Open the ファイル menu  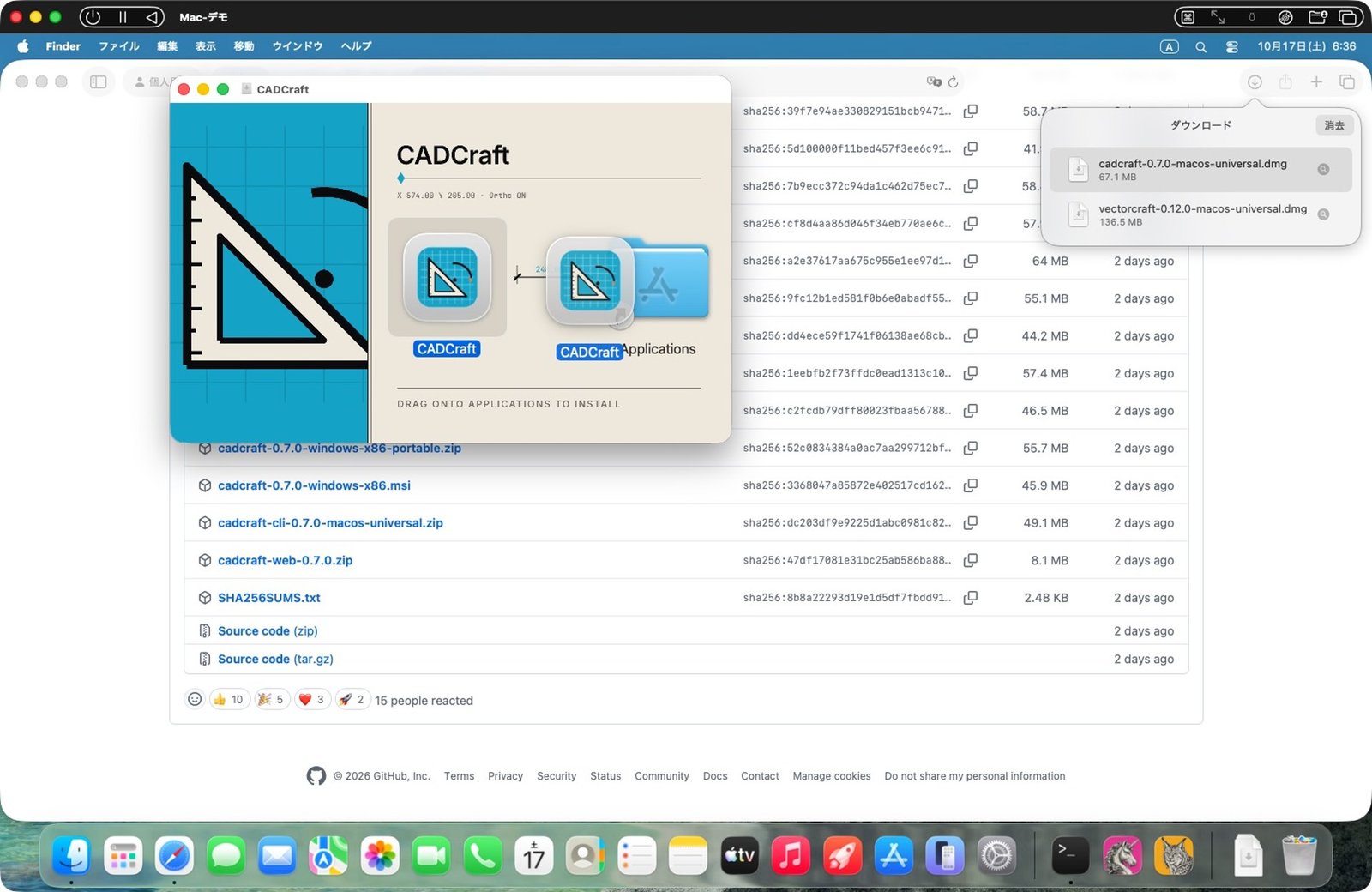point(118,46)
